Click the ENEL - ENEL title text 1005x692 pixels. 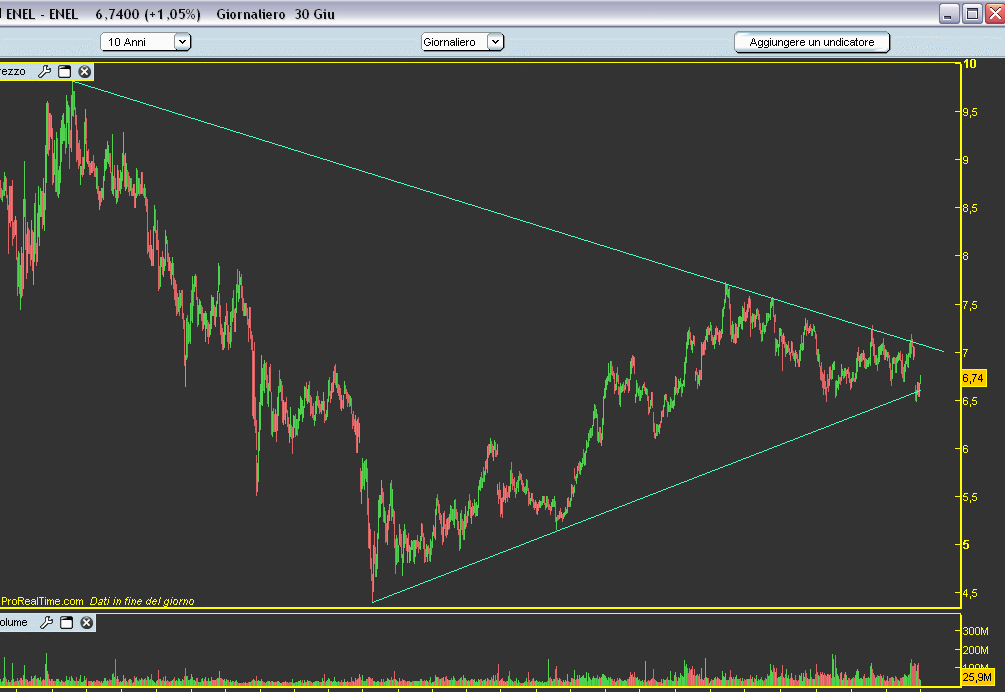pyautogui.click(x=42, y=14)
